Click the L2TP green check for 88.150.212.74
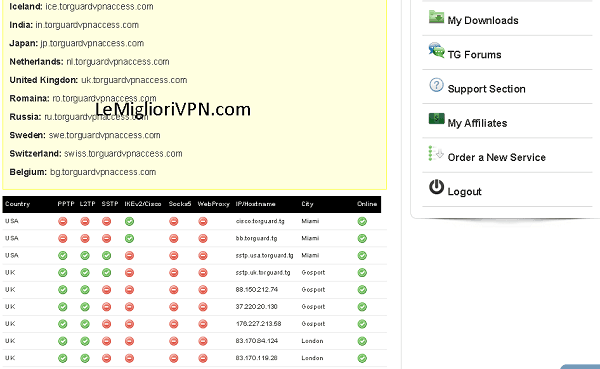The height and width of the screenshot is (369, 600). pyautogui.click(x=85, y=290)
